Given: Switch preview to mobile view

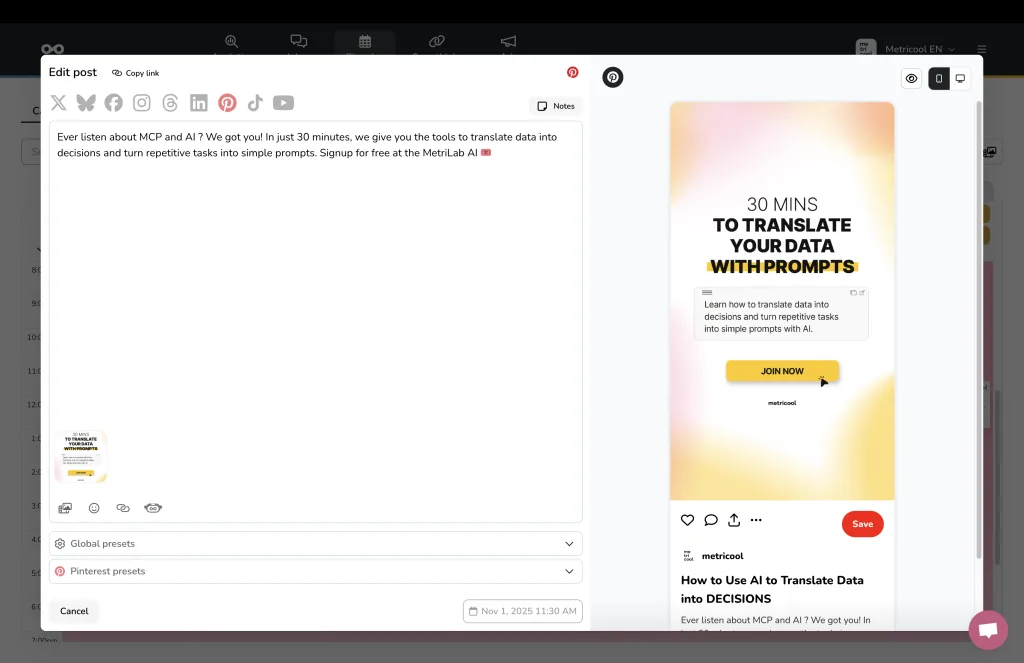Looking at the screenshot, I should [x=939, y=78].
